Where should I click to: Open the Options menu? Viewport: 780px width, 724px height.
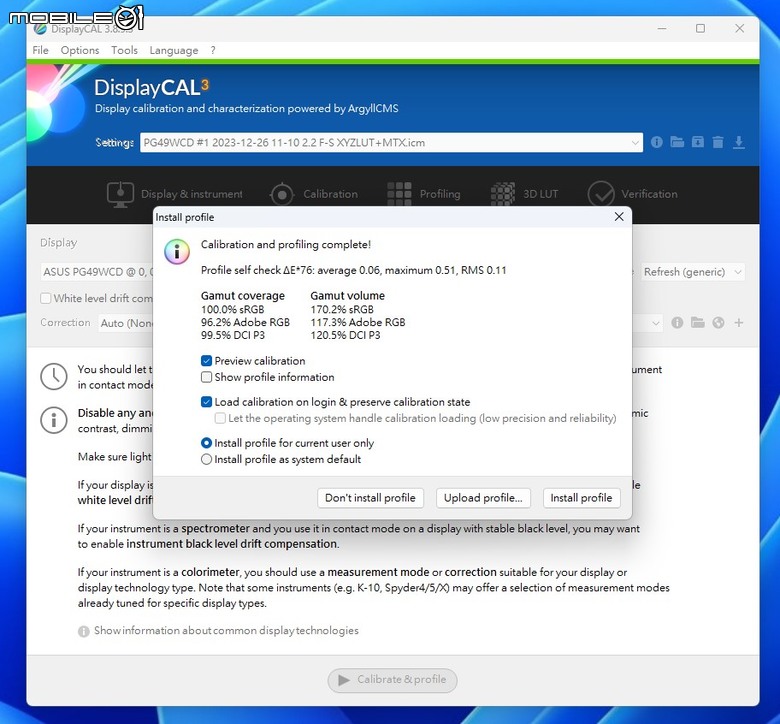(80, 50)
